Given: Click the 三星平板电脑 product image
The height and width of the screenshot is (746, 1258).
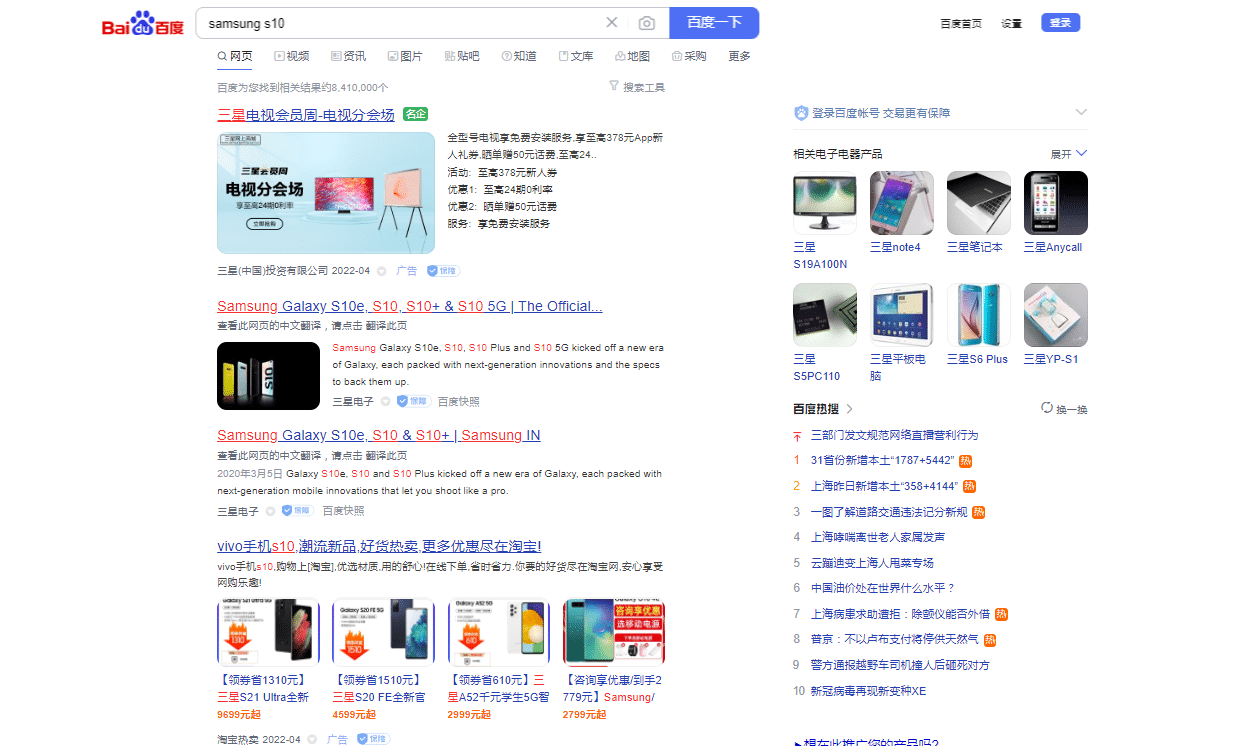Looking at the screenshot, I should click(902, 315).
